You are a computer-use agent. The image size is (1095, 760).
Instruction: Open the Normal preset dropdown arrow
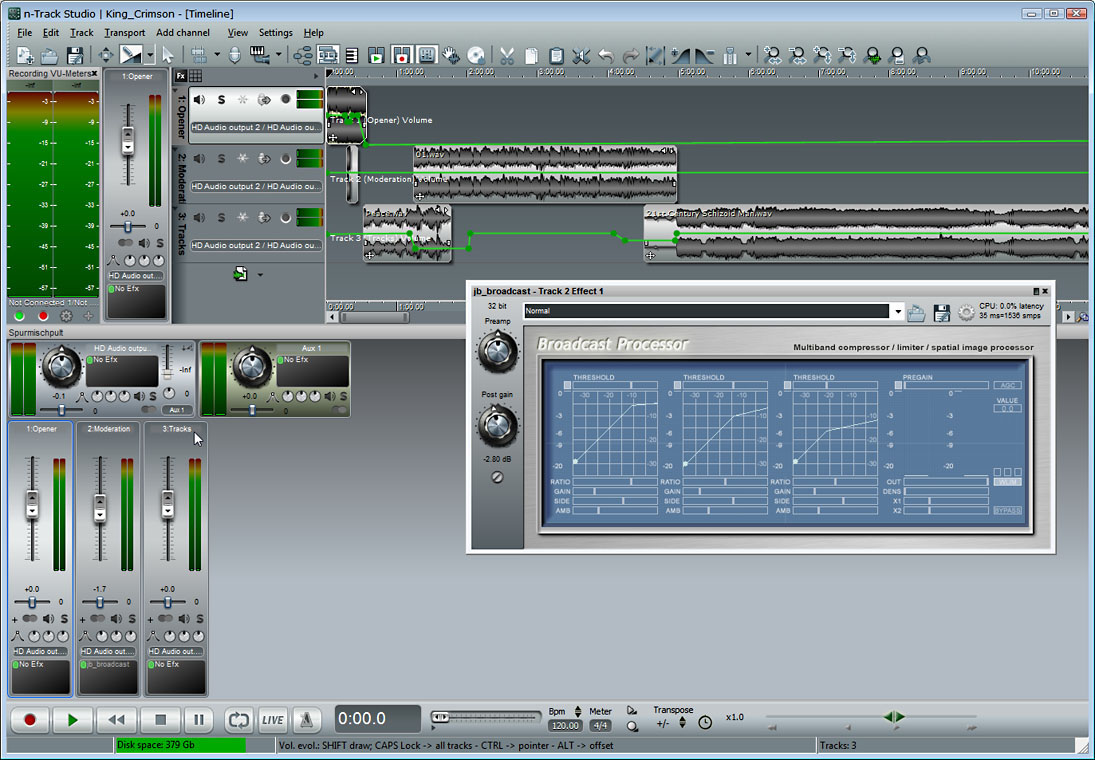click(x=897, y=312)
